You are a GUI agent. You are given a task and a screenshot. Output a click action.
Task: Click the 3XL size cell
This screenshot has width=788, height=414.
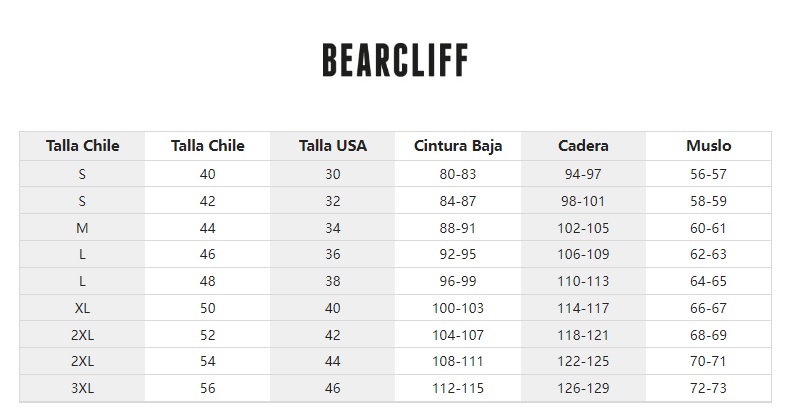click(82, 388)
